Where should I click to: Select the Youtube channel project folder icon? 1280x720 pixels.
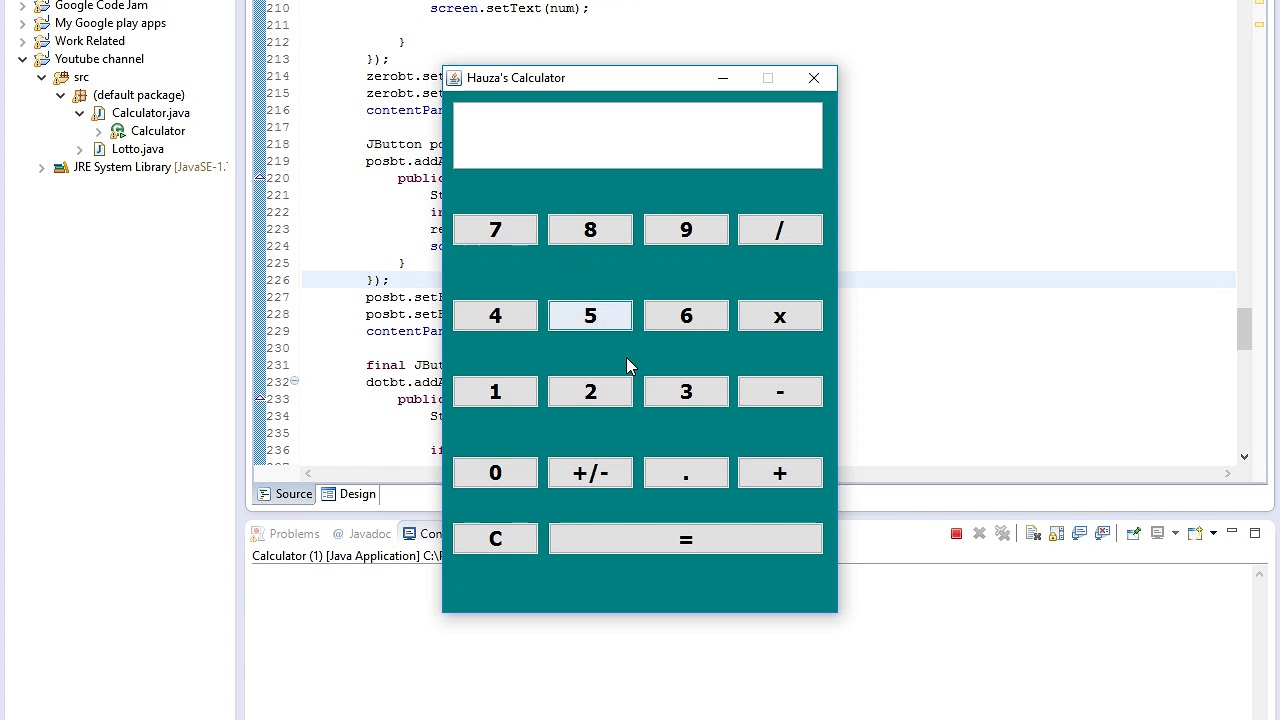click(42, 59)
